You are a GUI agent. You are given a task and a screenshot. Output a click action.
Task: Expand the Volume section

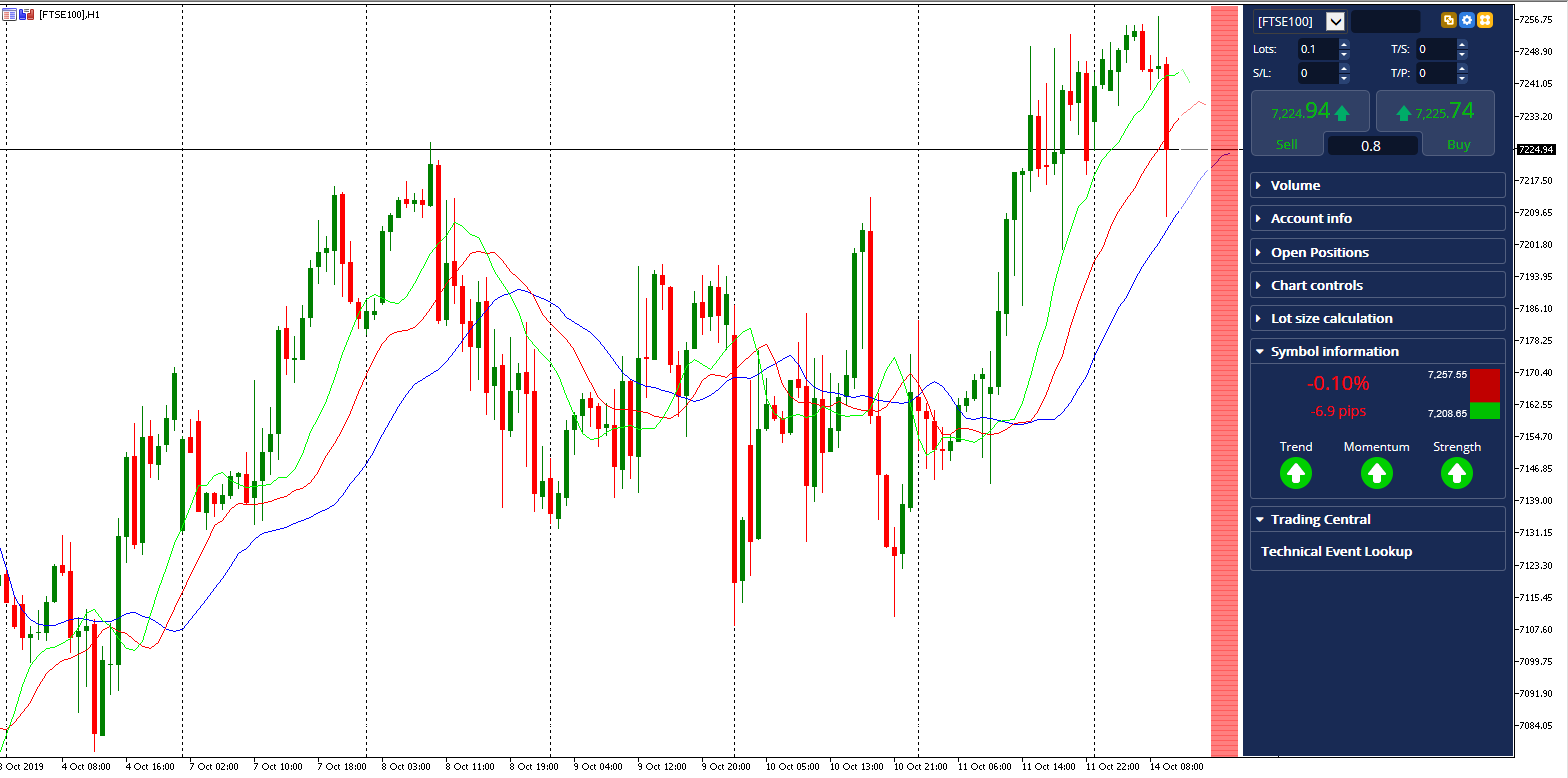tap(1378, 185)
